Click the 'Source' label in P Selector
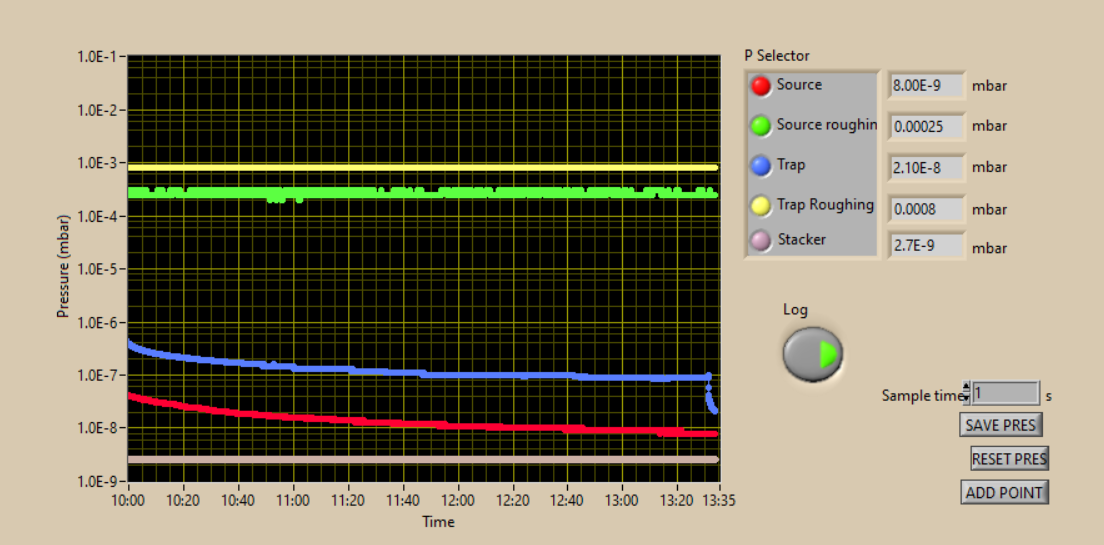1104x545 pixels. point(799,84)
